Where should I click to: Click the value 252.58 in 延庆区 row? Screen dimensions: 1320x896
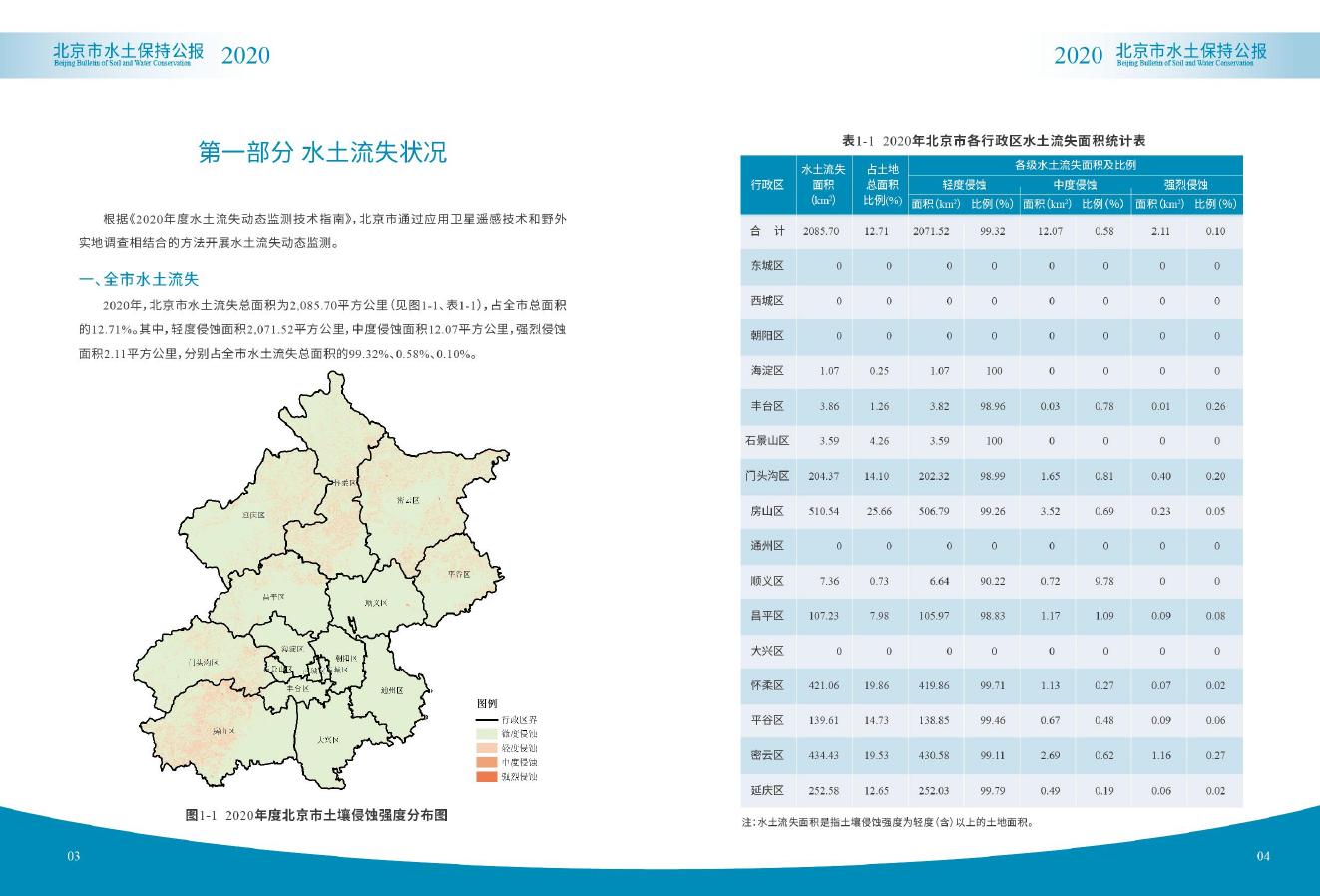point(824,791)
